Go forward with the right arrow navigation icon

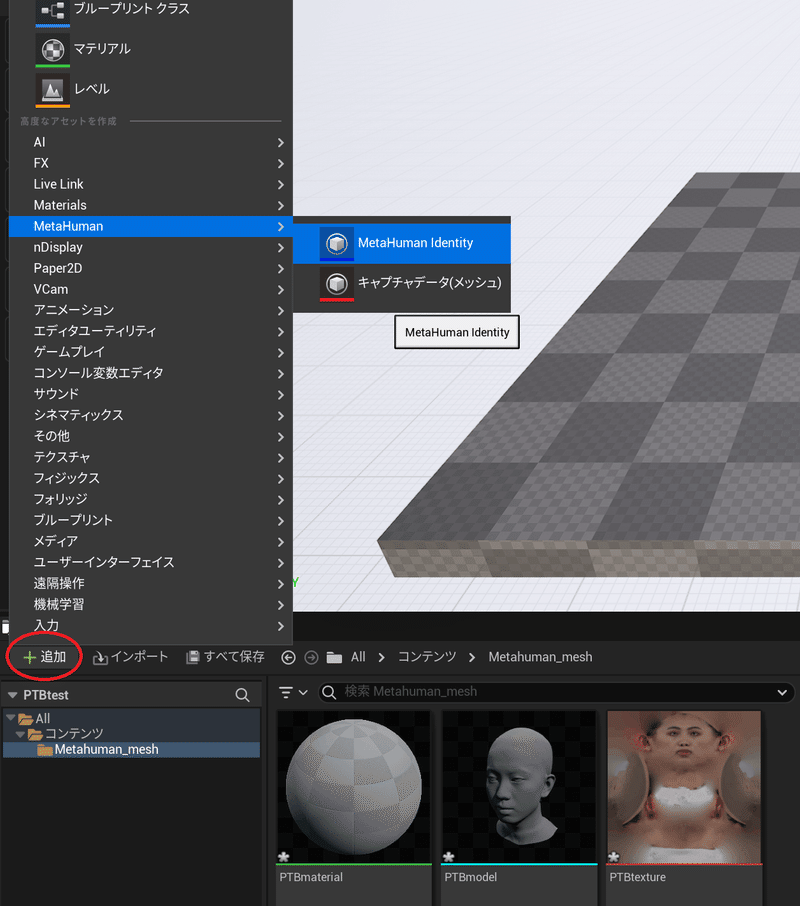click(311, 658)
